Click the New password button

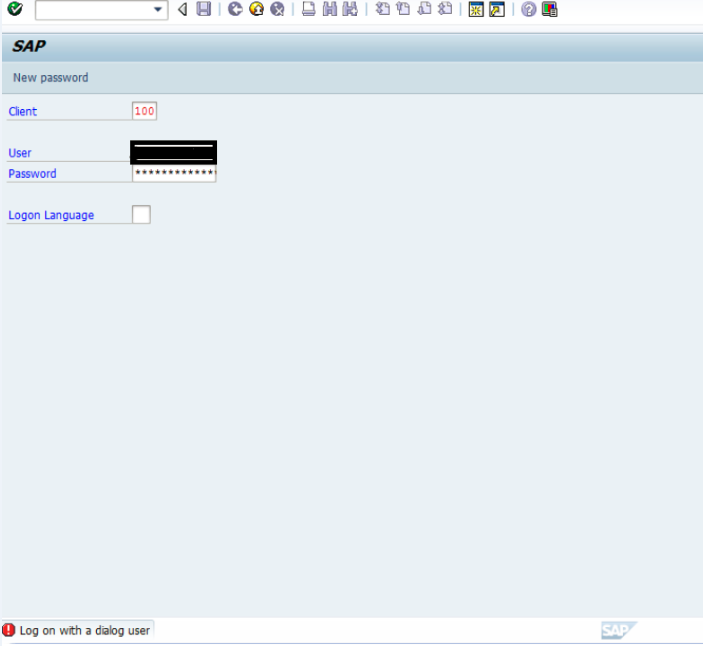(x=51, y=78)
